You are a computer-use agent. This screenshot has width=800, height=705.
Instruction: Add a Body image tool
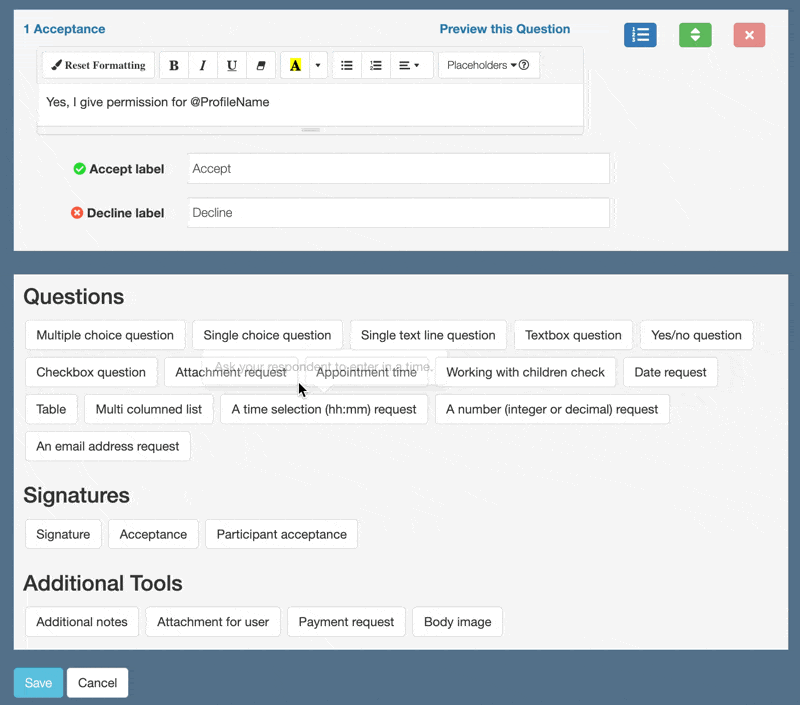(458, 622)
